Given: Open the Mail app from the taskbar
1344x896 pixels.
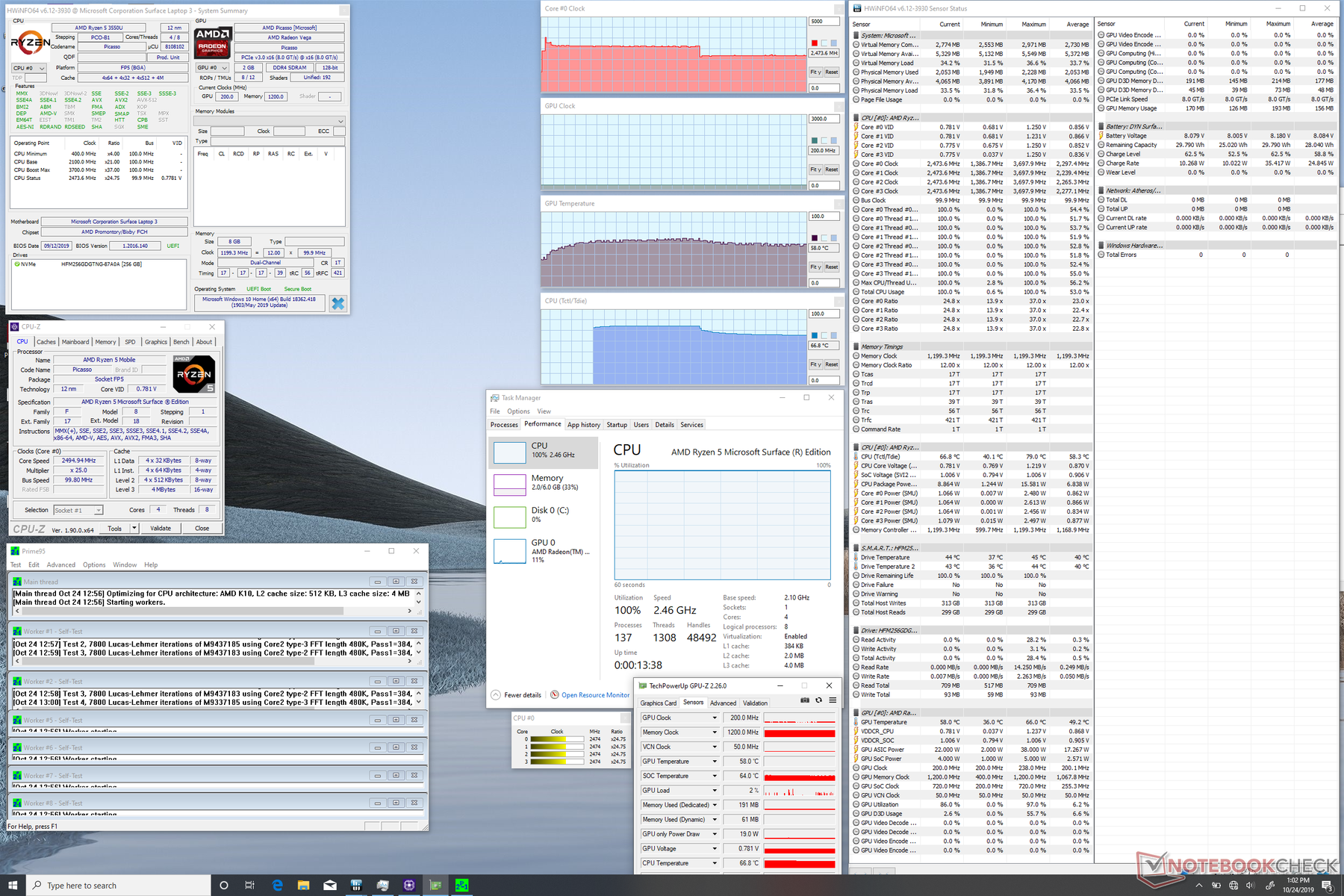Looking at the screenshot, I should (x=330, y=886).
